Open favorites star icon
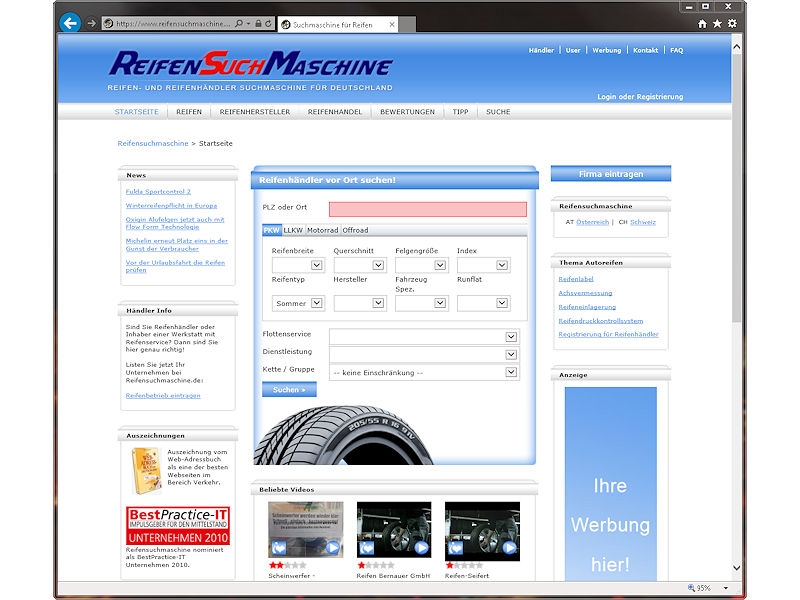Image resolution: width=800 pixels, height=600 pixels. point(717,23)
